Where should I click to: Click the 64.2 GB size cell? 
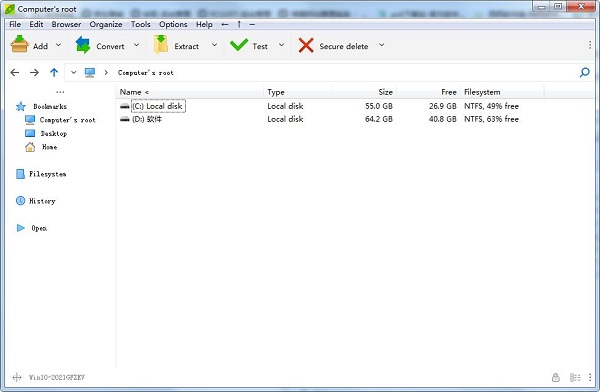tap(379, 119)
